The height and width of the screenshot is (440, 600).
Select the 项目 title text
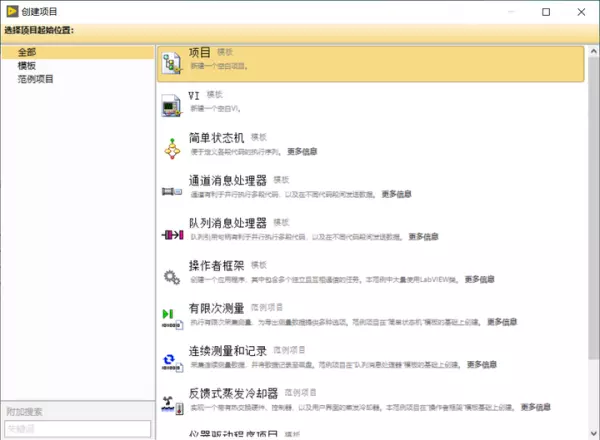click(x=199, y=52)
